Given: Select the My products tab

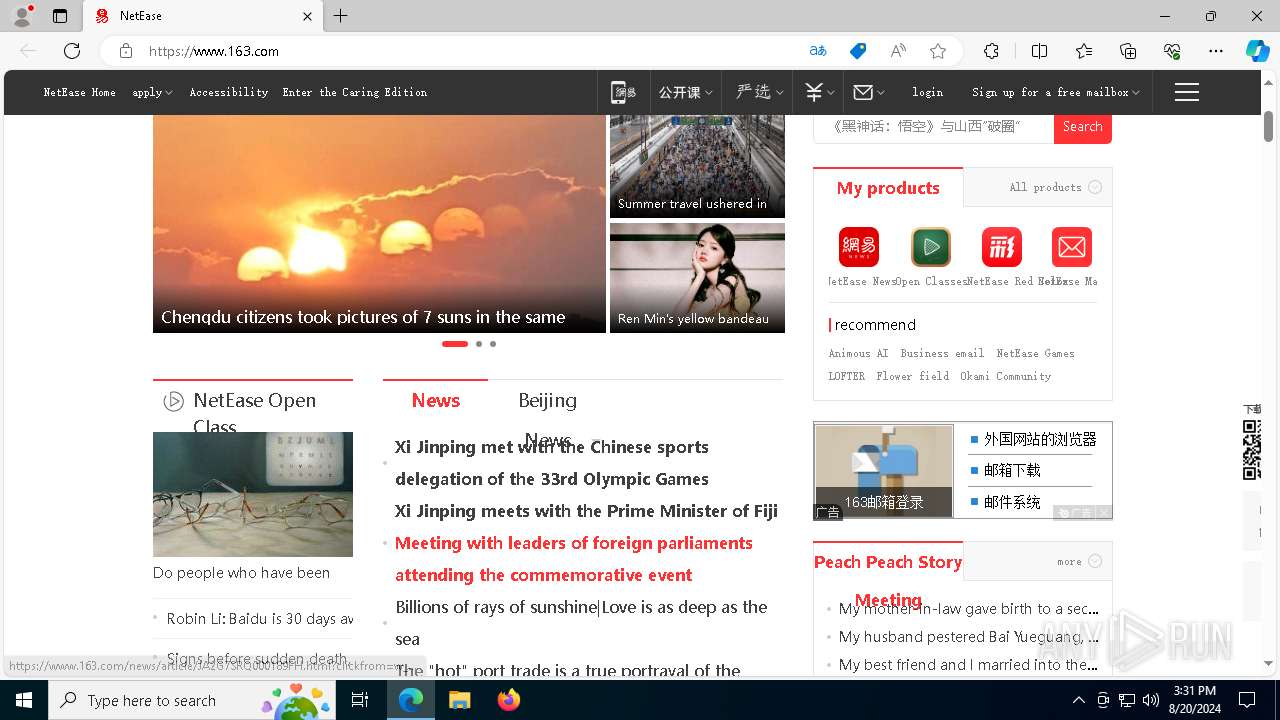Looking at the screenshot, I should pos(888,188).
